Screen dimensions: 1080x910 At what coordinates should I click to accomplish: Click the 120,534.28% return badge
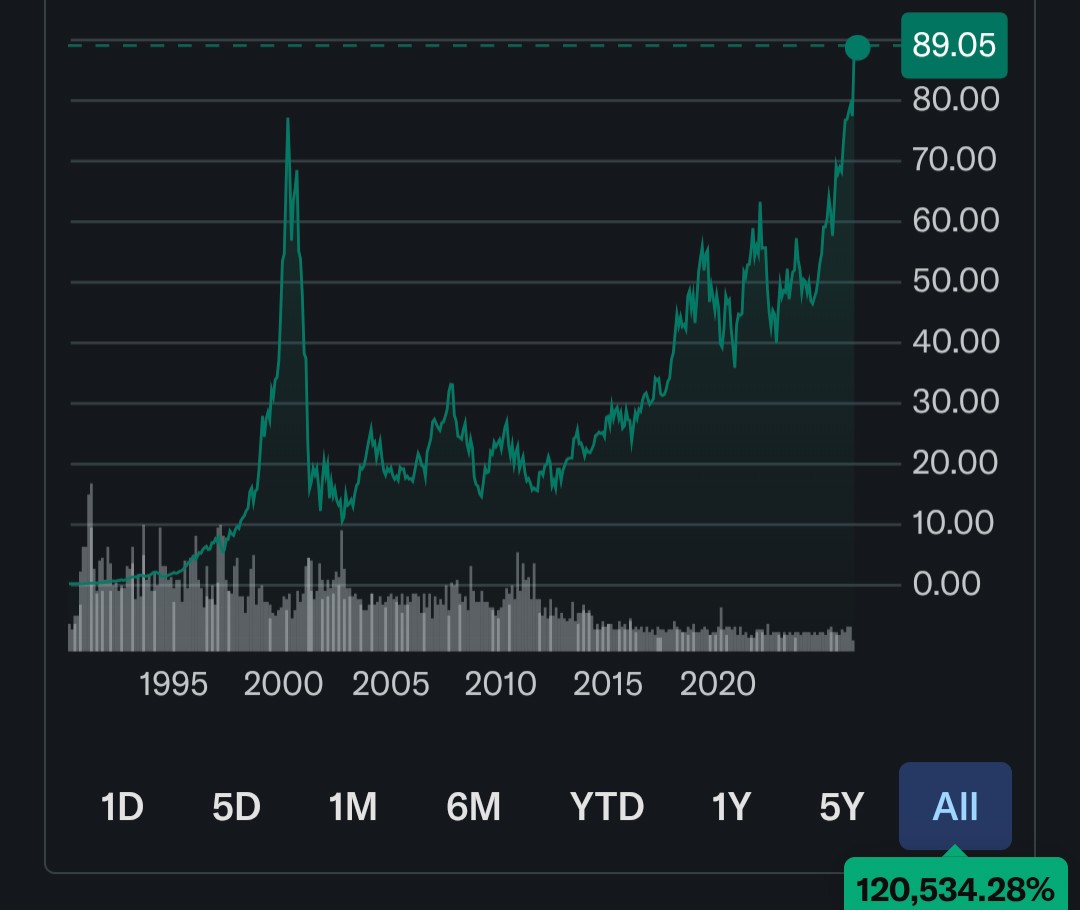tap(955, 888)
